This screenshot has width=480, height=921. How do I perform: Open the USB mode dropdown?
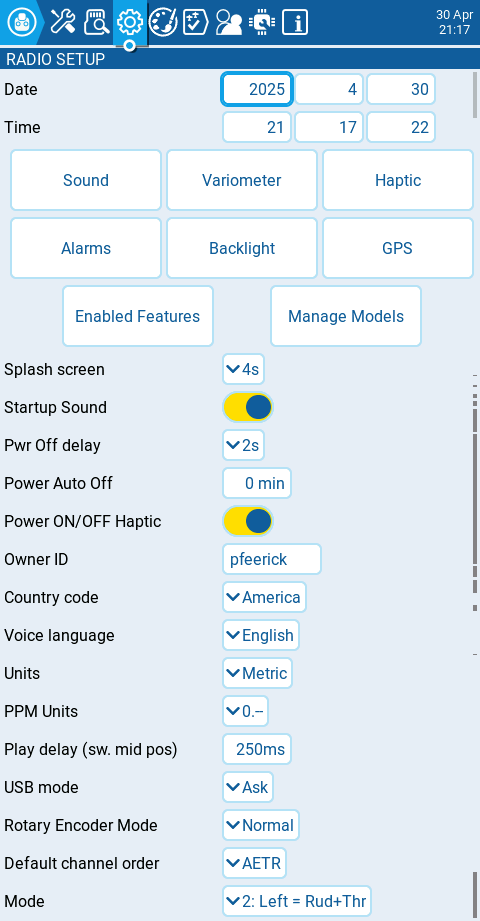[x=248, y=787]
